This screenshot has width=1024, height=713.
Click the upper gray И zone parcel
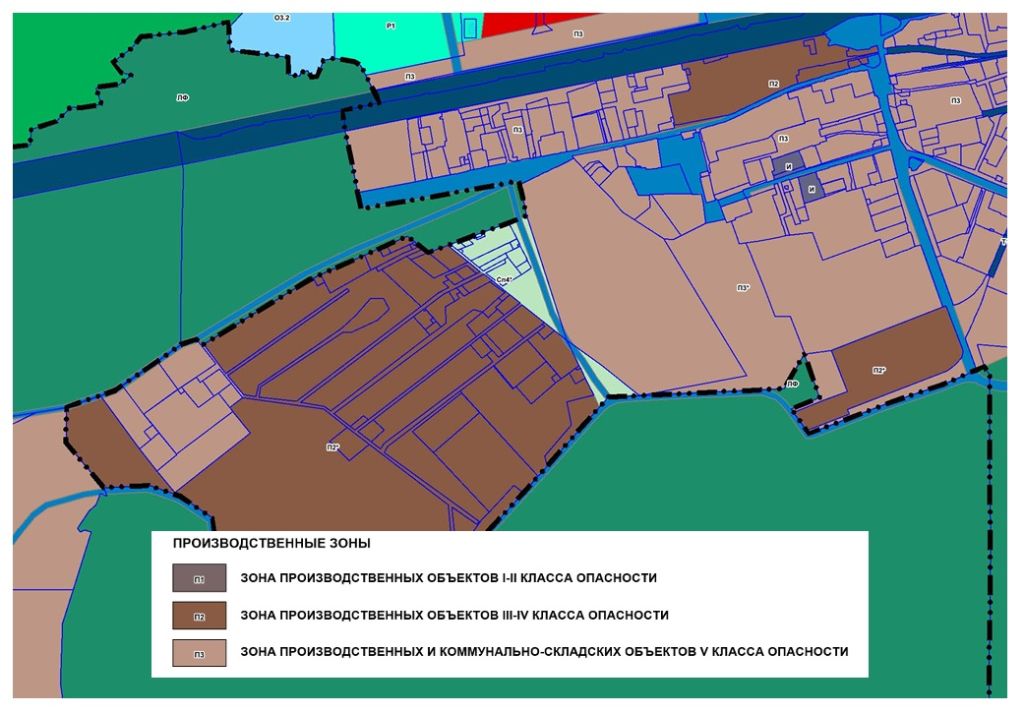786,167
